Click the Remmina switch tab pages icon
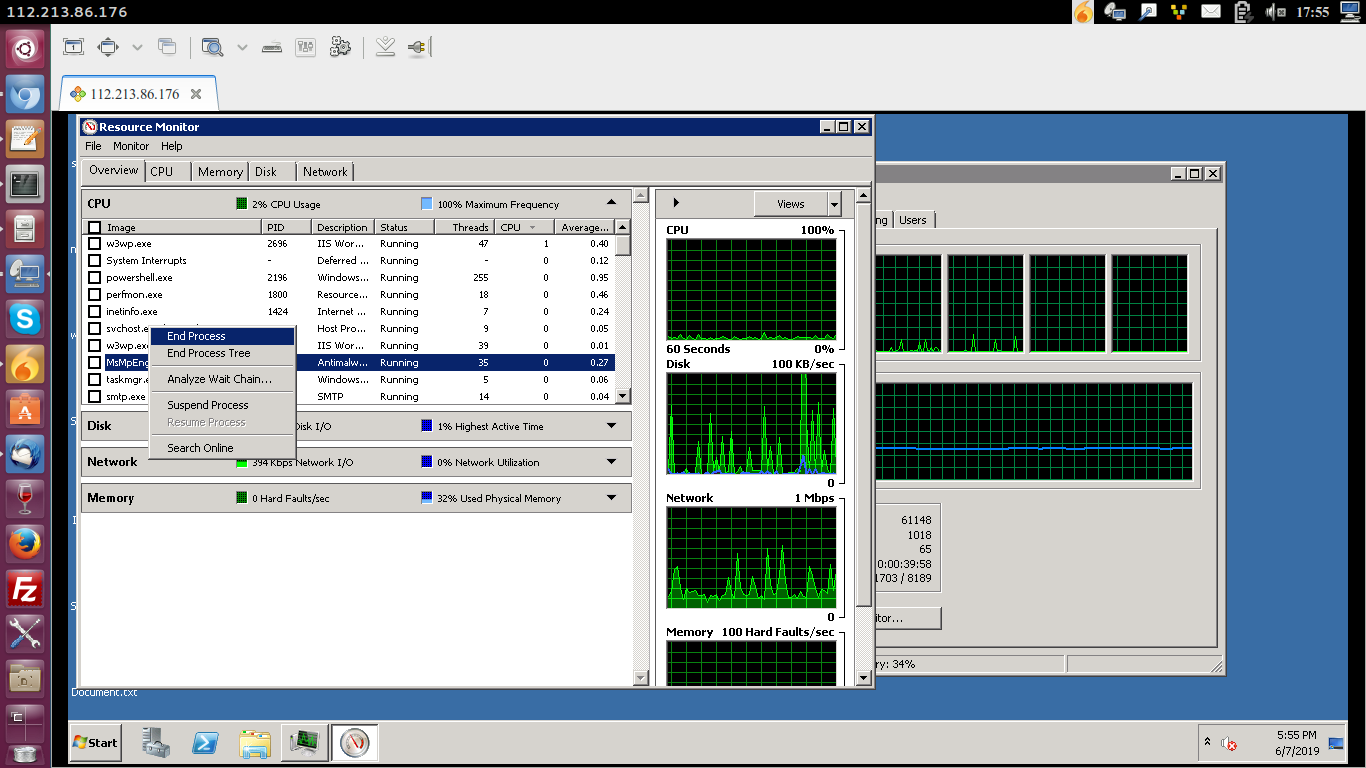 tap(167, 47)
